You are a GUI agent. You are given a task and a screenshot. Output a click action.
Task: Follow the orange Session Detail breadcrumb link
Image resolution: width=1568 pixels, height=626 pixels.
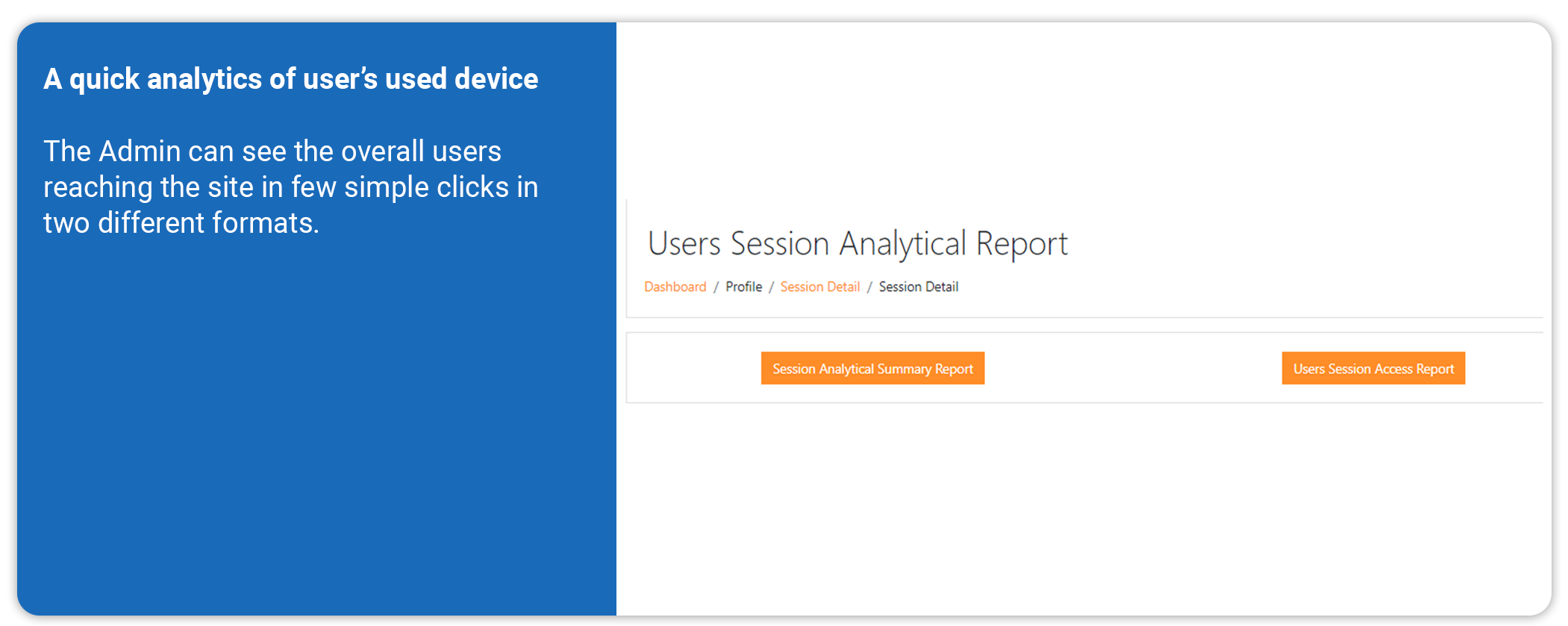point(819,287)
